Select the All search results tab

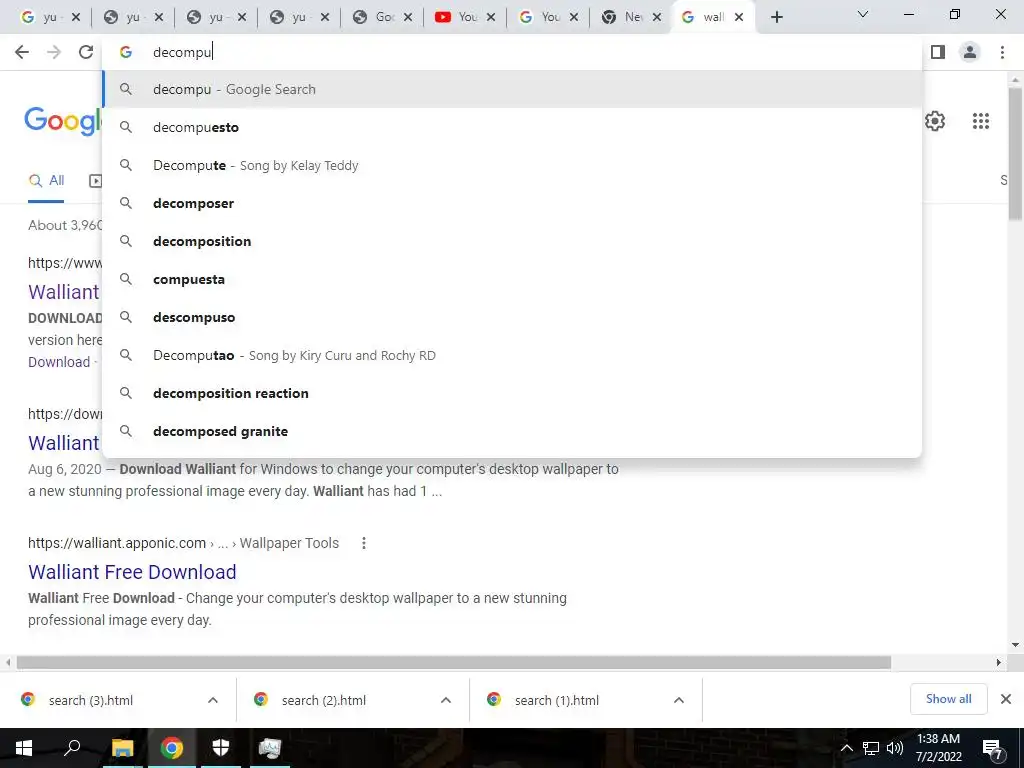[x=46, y=181]
